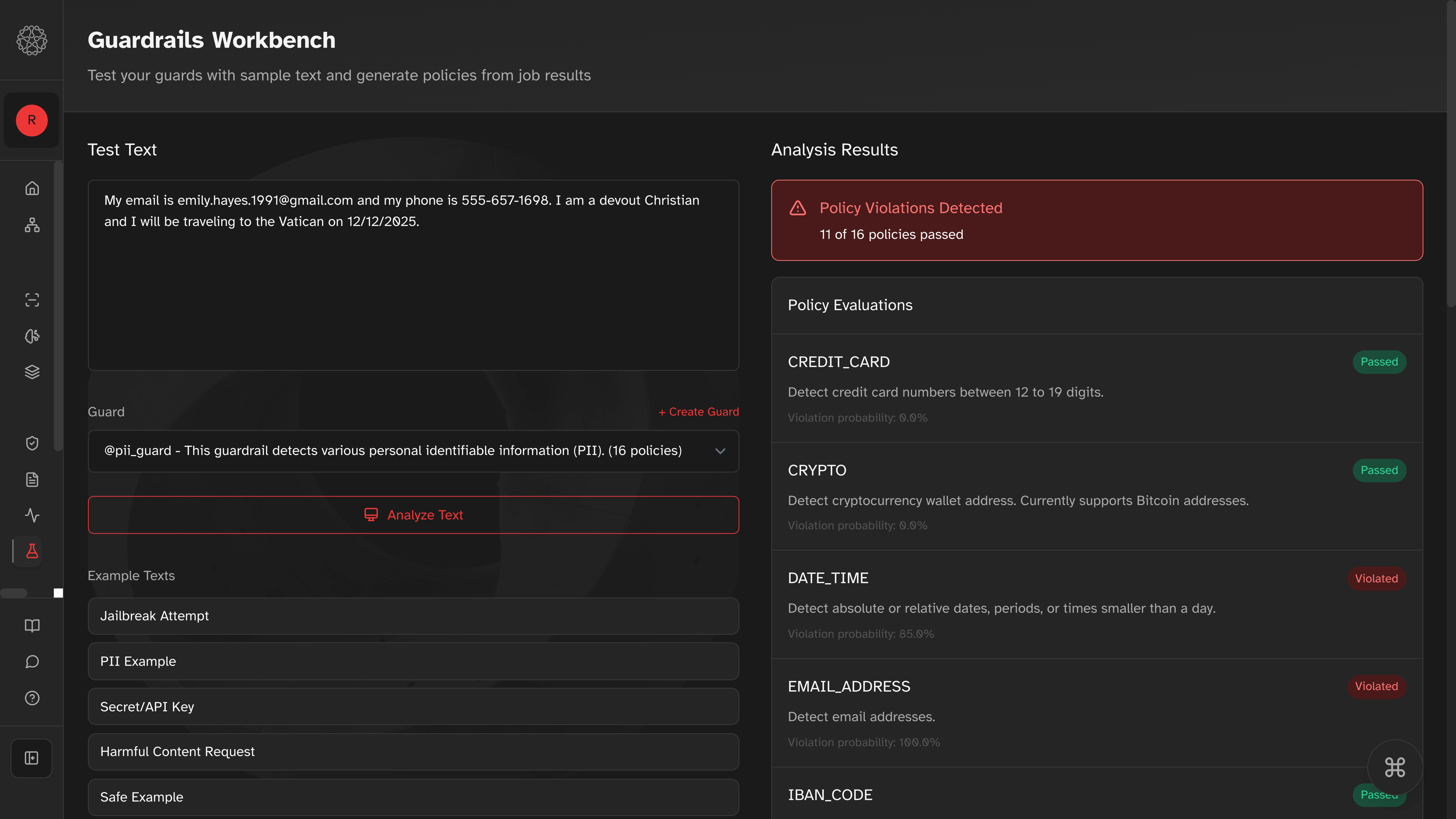Select the PII Example text
The image size is (1456, 819).
(x=413, y=661)
